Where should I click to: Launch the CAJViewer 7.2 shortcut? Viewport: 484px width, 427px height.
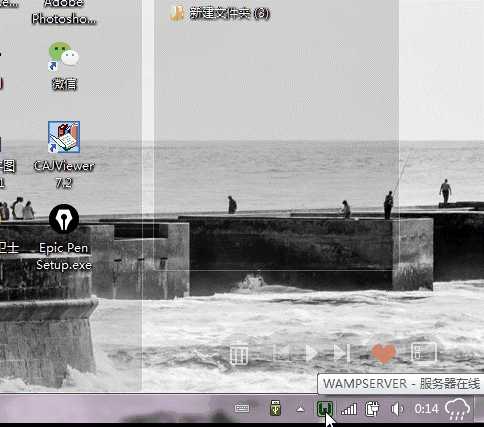[x=64, y=155]
